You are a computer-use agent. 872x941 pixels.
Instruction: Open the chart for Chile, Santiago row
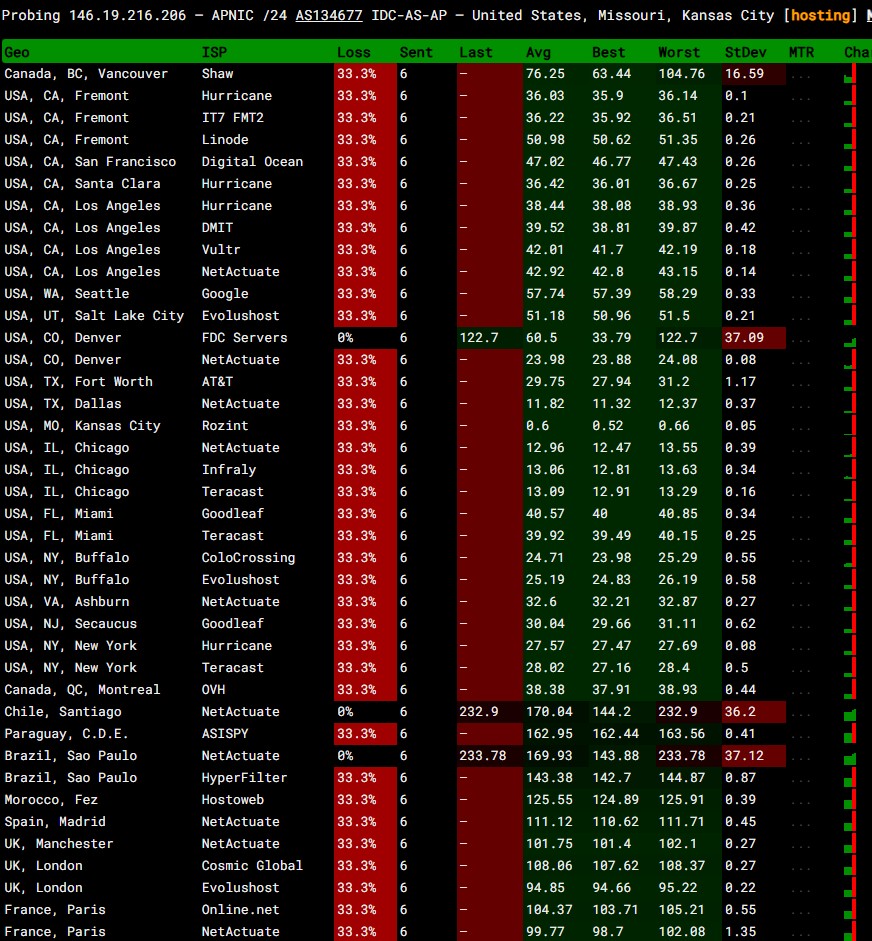coord(850,712)
